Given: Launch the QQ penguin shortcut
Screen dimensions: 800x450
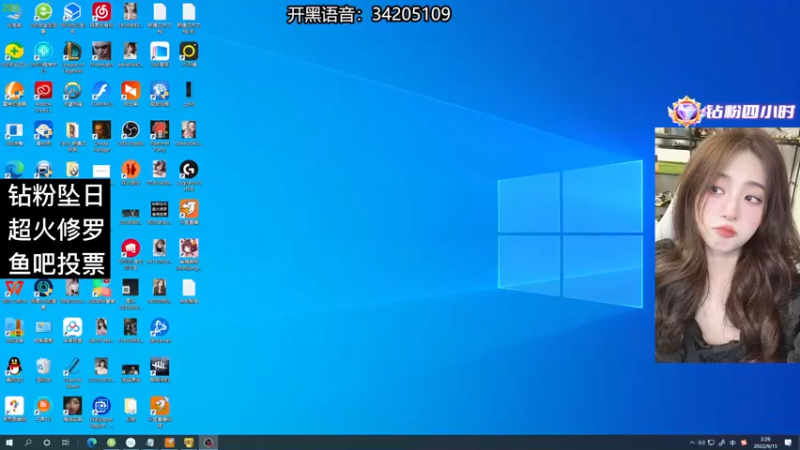Looking at the screenshot, I should click(14, 366).
